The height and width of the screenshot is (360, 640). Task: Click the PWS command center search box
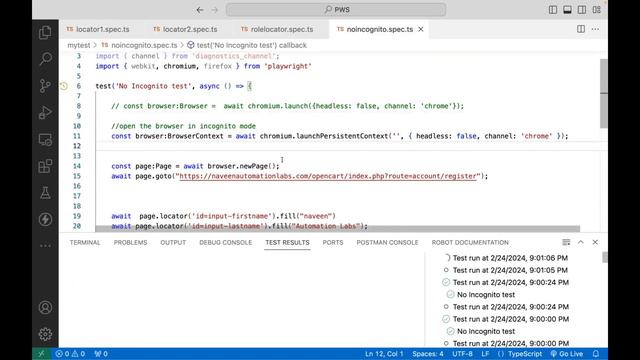coord(336,10)
